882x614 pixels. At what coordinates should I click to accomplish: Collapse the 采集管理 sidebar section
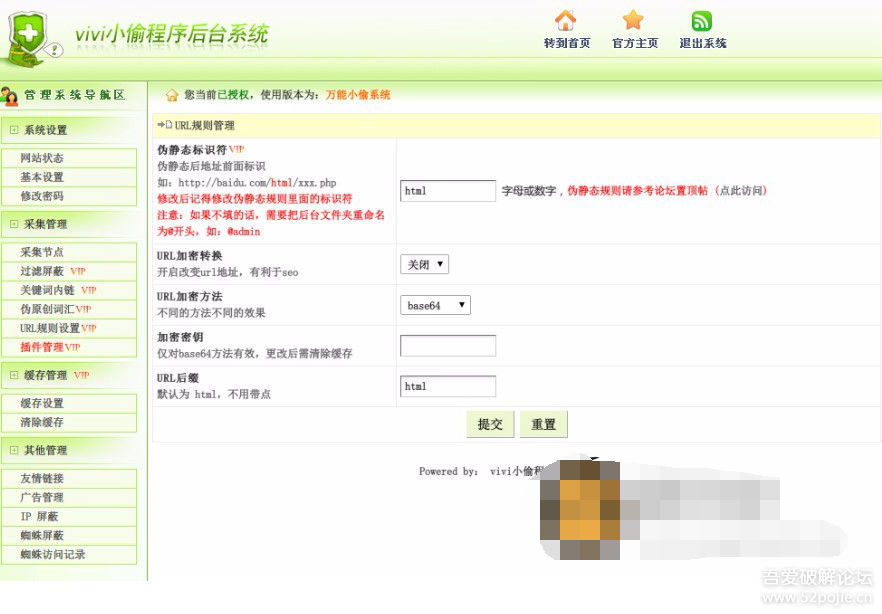14,224
